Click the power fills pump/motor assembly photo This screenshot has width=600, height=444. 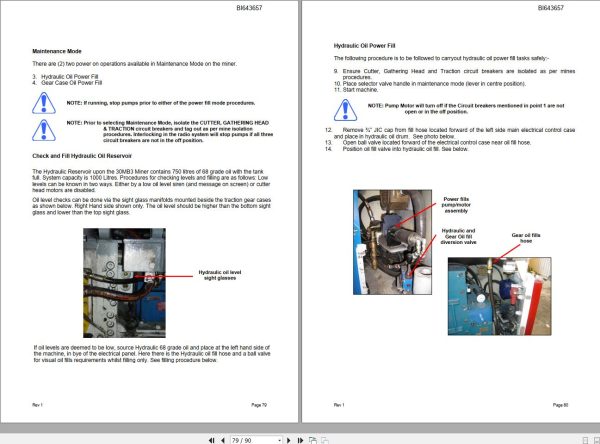[x=392, y=242]
